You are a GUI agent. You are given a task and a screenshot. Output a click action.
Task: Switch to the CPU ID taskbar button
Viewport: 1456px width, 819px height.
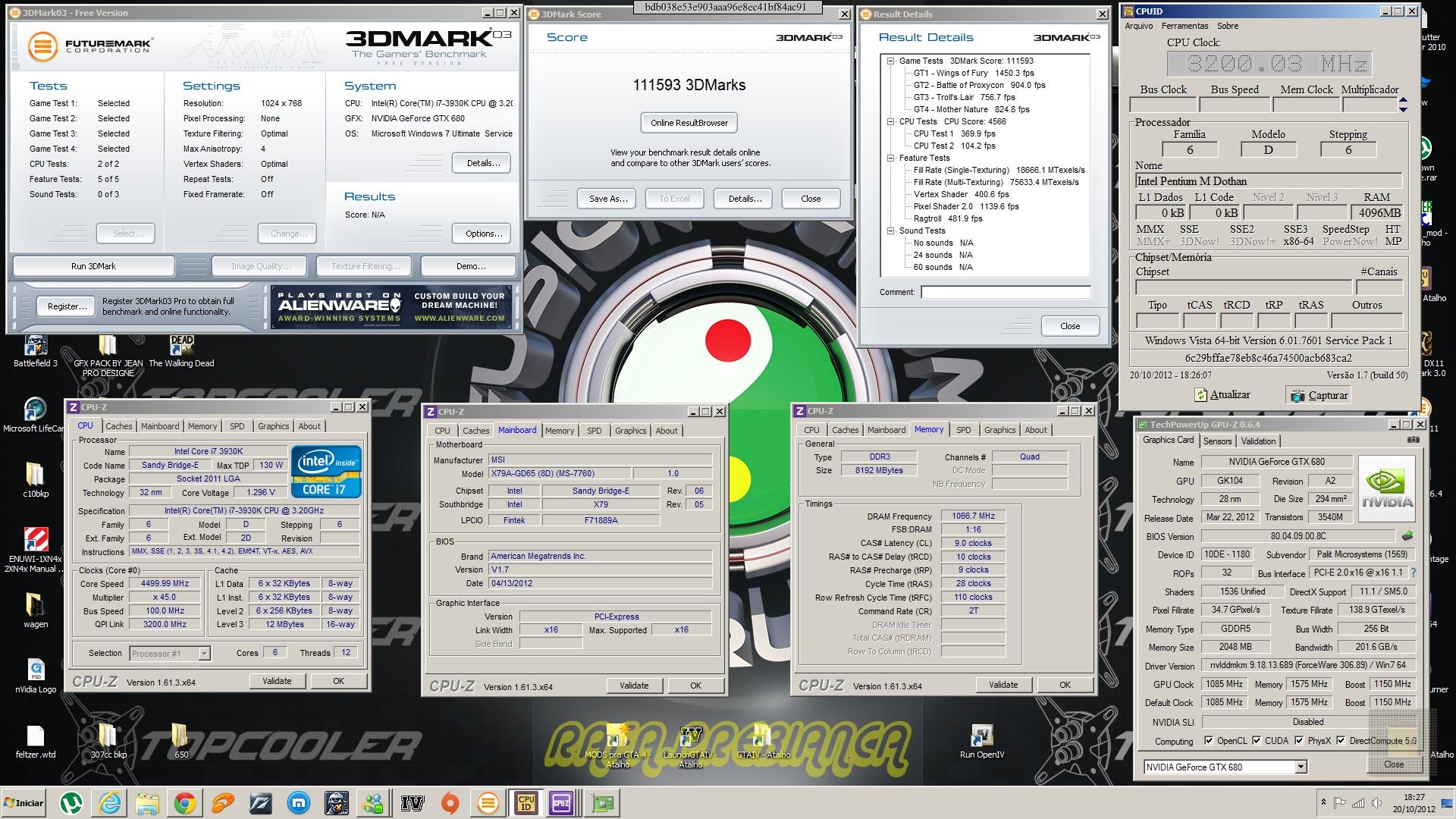526,803
